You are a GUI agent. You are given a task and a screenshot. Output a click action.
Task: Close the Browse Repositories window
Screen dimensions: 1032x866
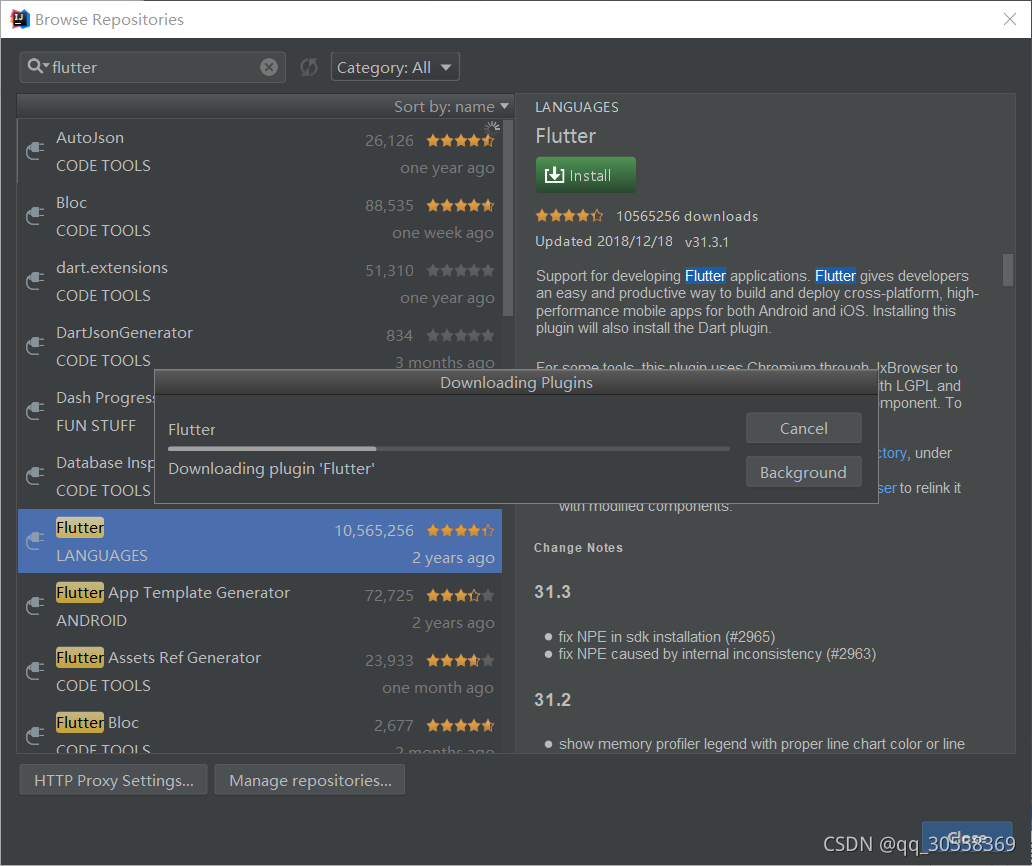(1010, 19)
